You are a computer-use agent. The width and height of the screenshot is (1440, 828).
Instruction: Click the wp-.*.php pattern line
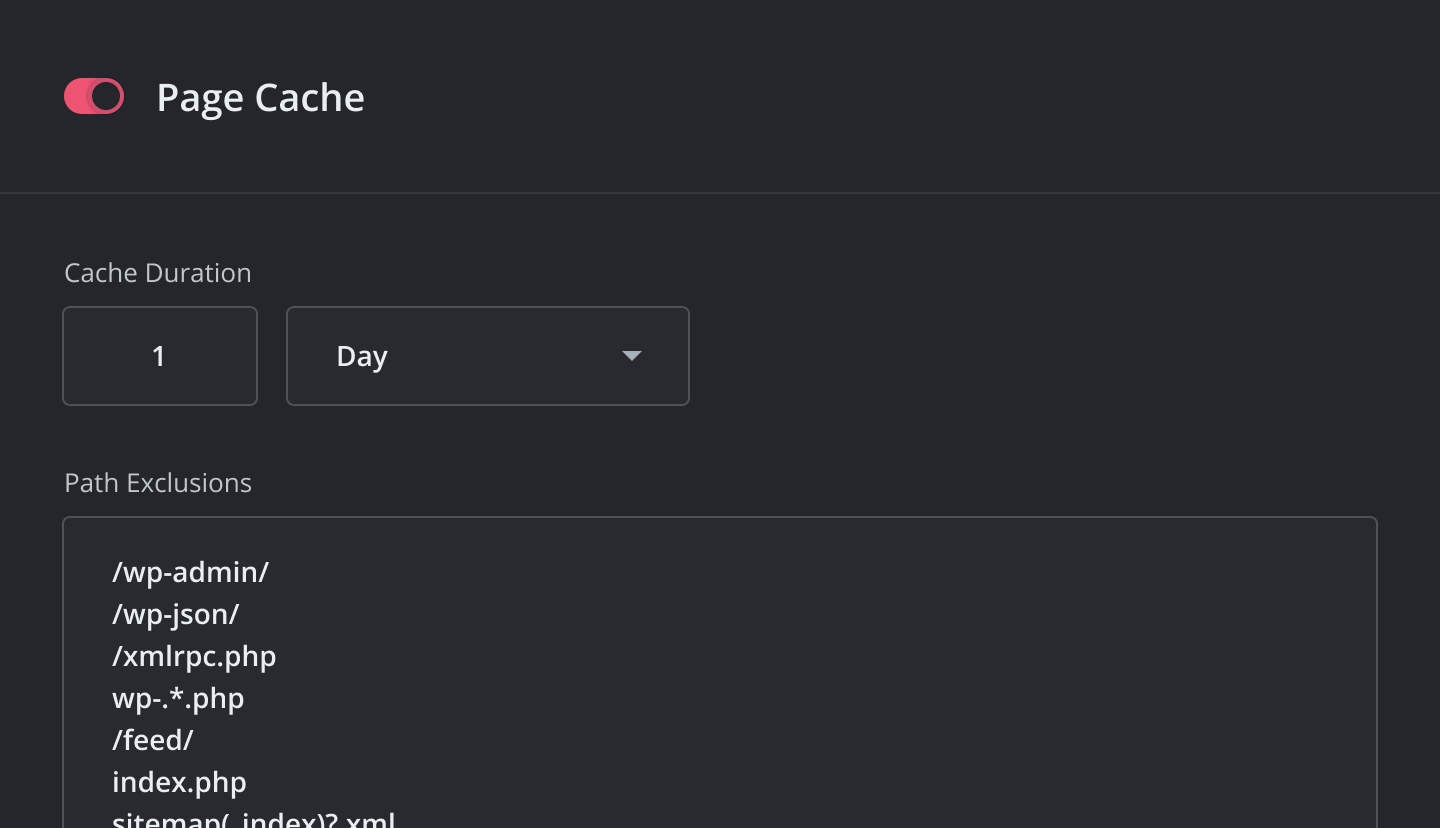178,698
